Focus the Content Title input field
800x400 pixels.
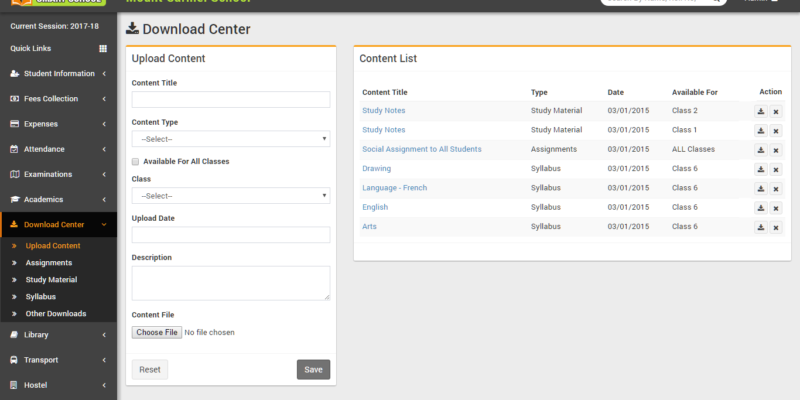(231, 100)
